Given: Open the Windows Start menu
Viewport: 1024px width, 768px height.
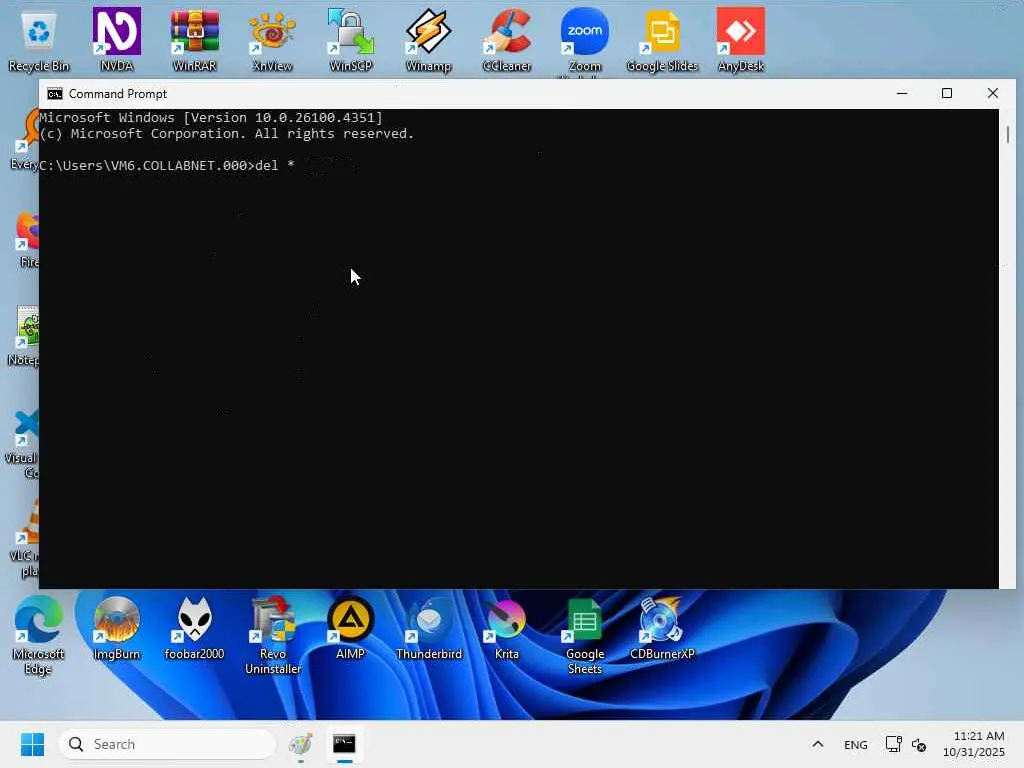Looking at the screenshot, I should [32, 744].
